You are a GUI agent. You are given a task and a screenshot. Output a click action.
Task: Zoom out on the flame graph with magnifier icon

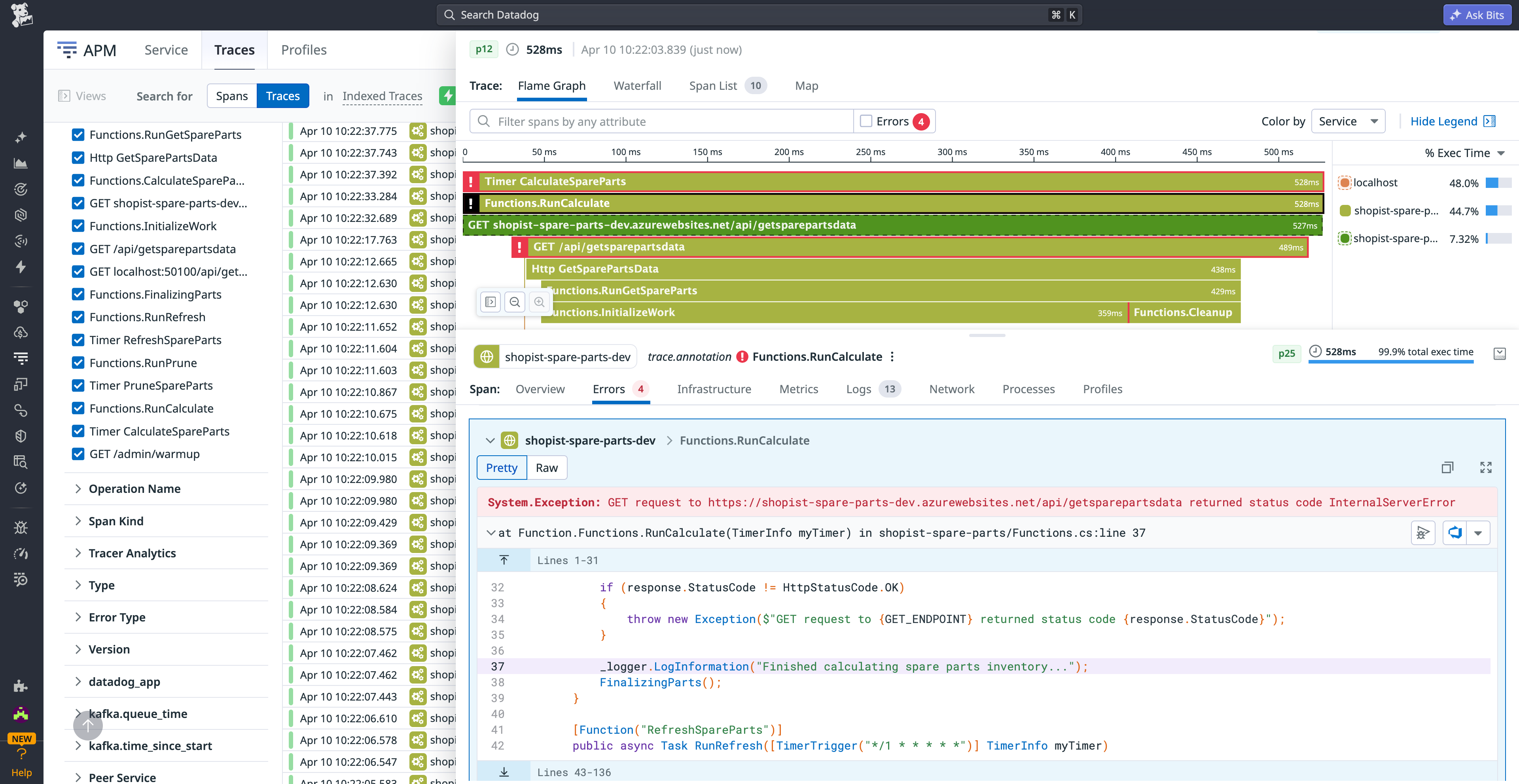pos(515,302)
